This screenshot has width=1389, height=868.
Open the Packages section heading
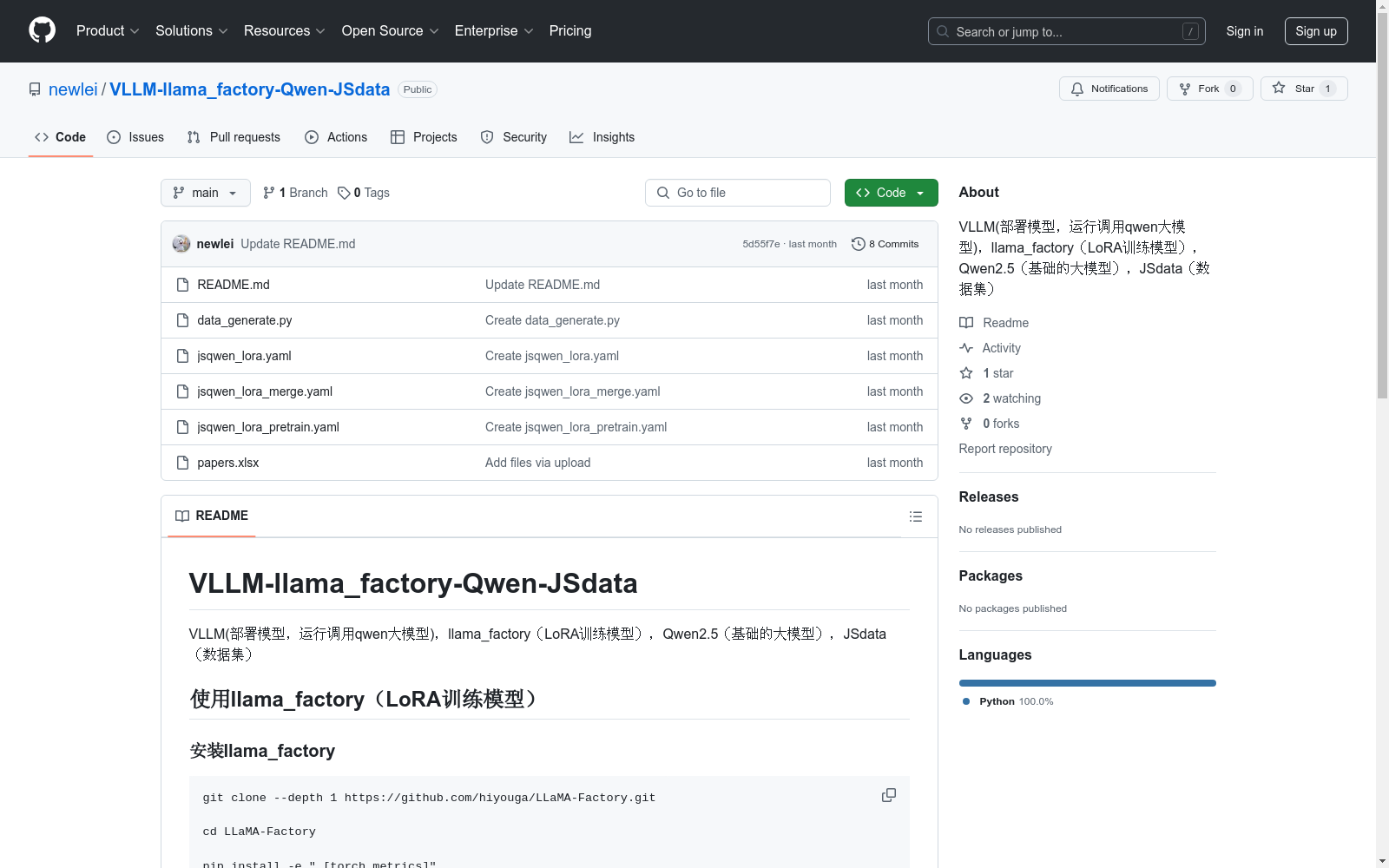991,575
